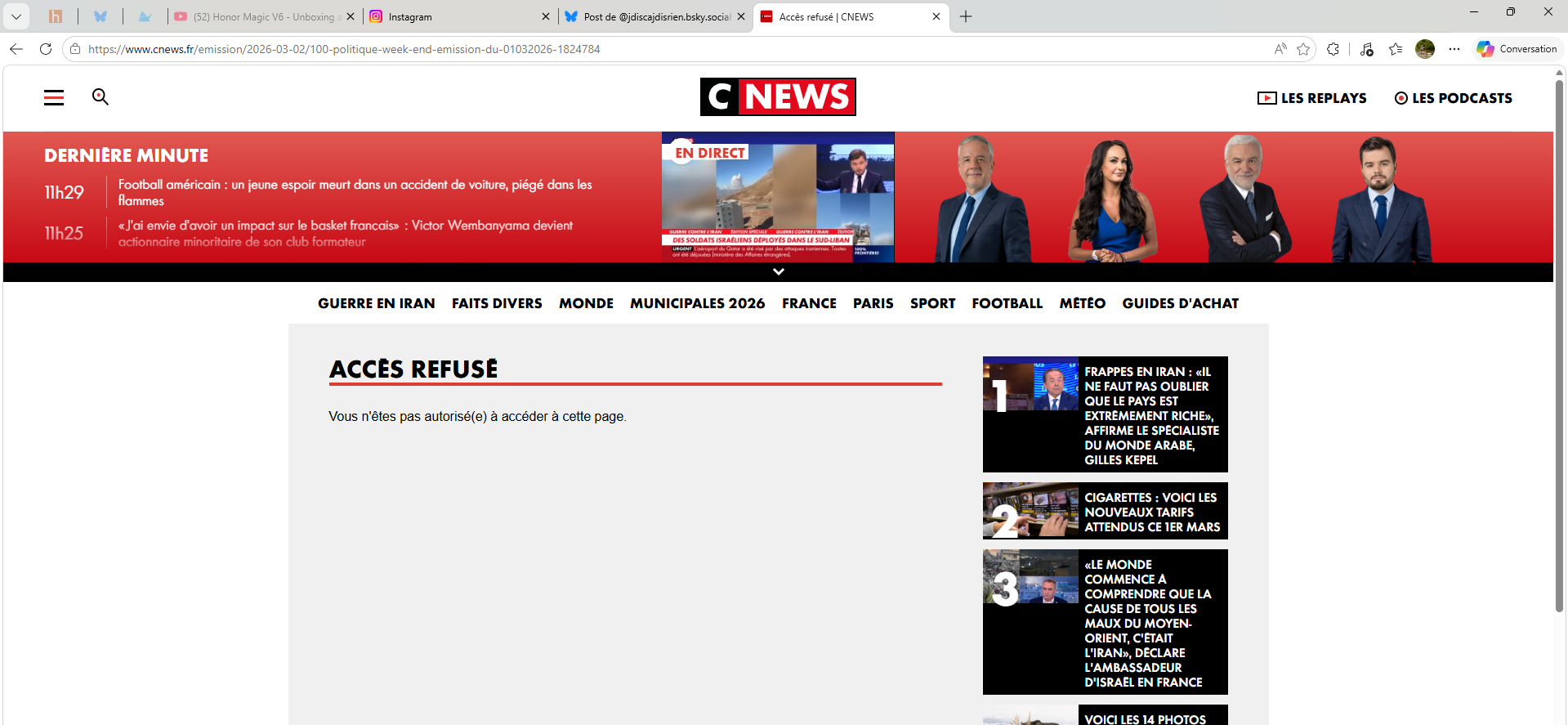Open the CNEWS hamburger menu
This screenshot has width=1568, height=725.
click(54, 98)
